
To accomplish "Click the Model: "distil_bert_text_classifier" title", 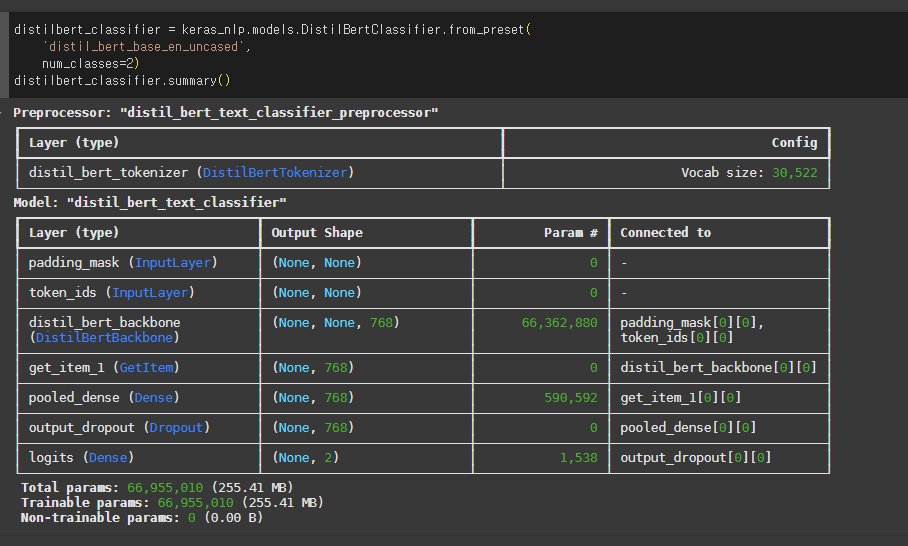I will pyautogui.click(x=149, y=202).
